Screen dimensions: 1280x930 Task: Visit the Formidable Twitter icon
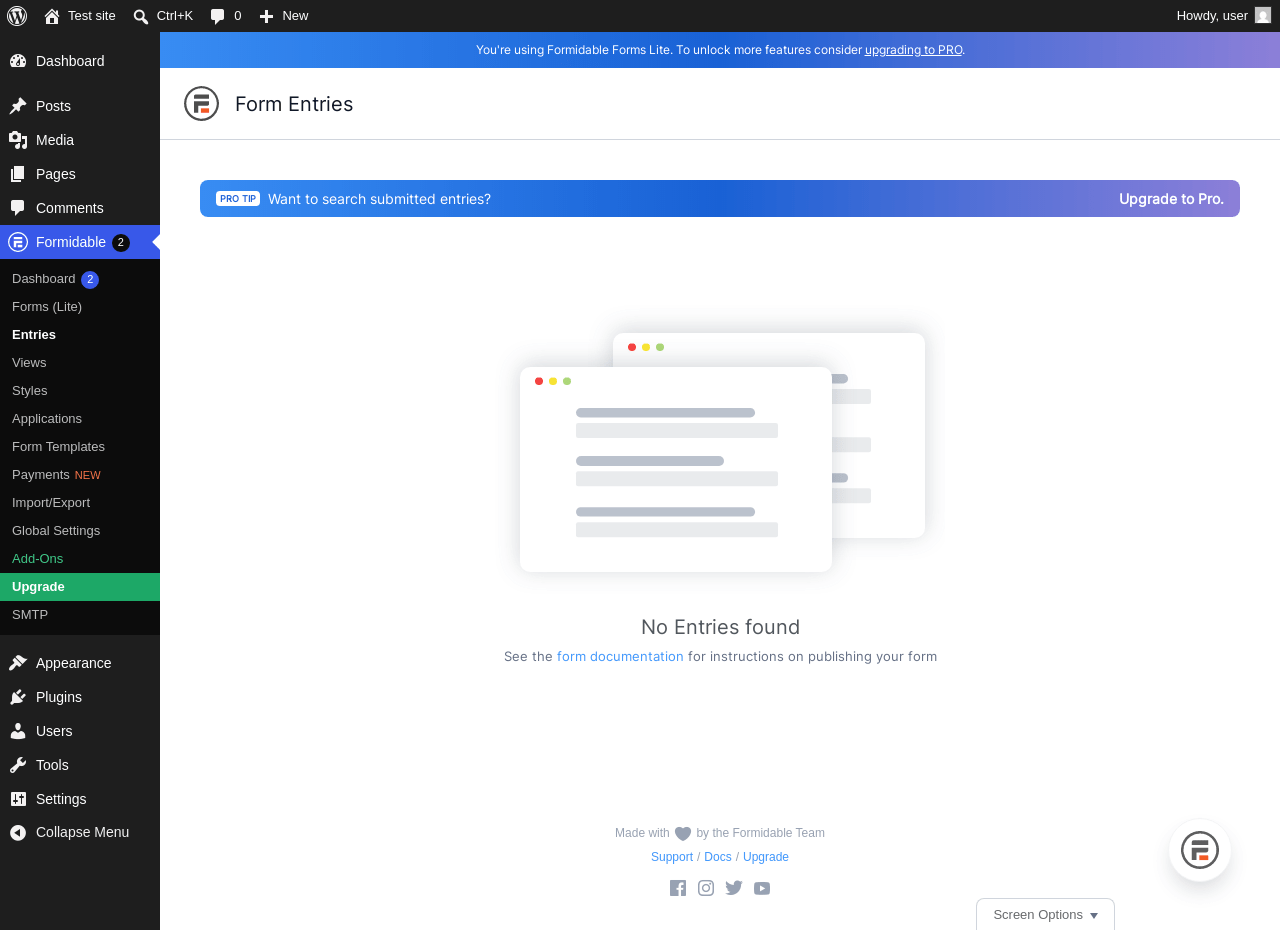pyautogui.click(x=734, y=888)
